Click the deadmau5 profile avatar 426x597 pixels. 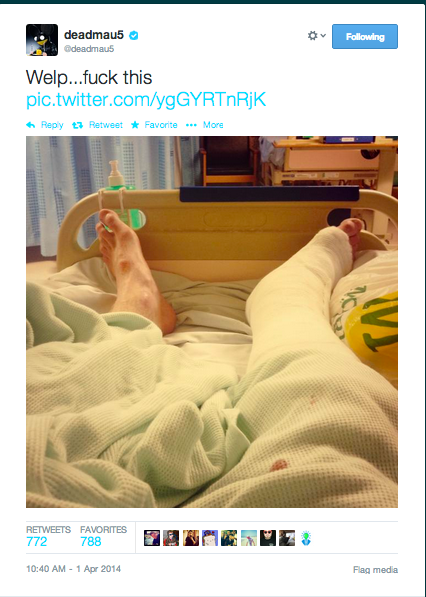[x=42, y=40]
